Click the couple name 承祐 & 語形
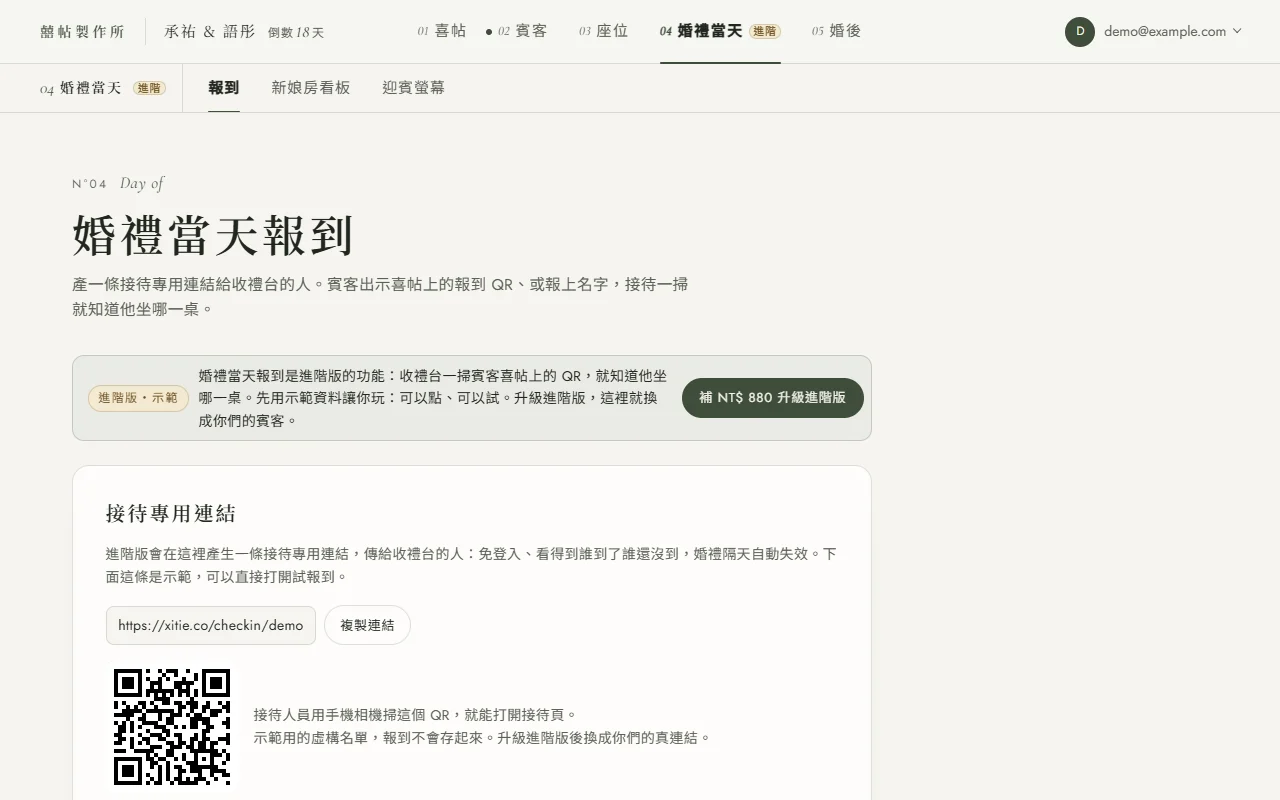Screen dimensions: 1280x800 [x=209, y=32]
